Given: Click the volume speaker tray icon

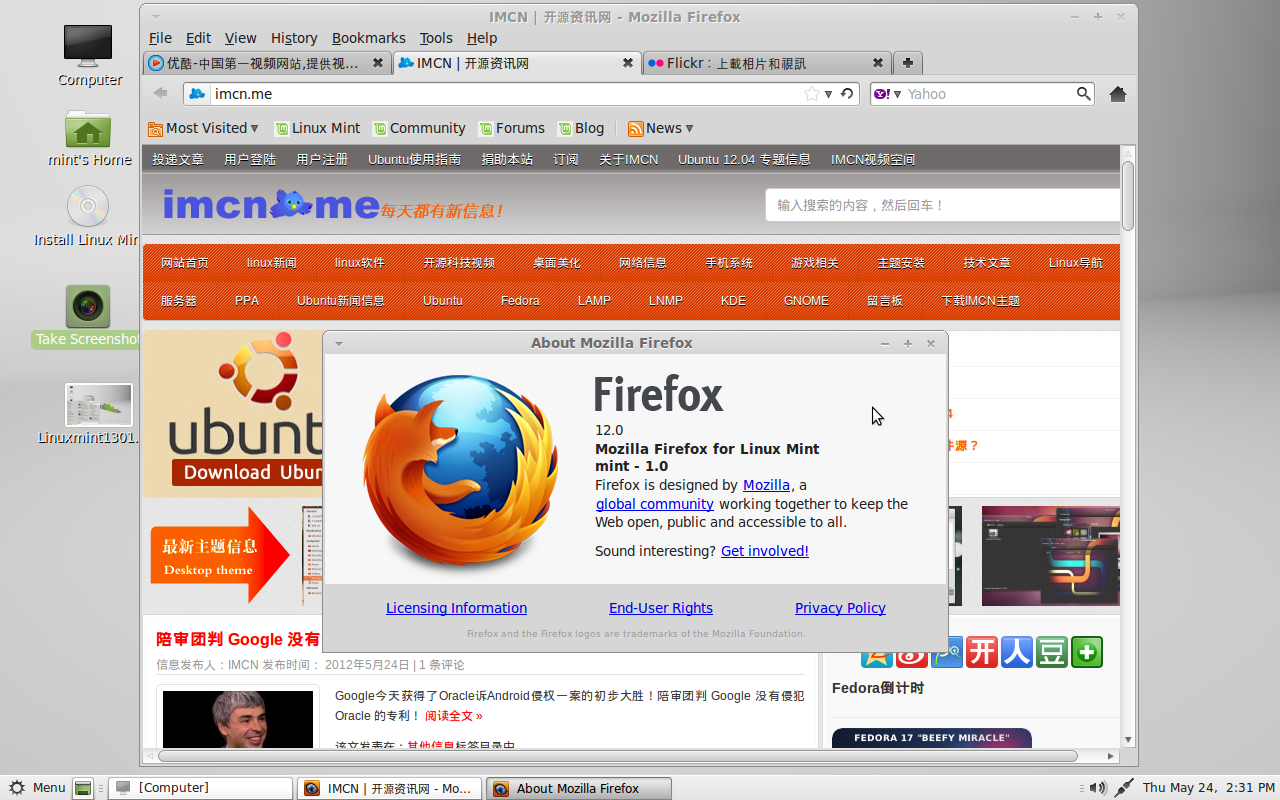Looking at the screenshot, I should tap(1098, 788).
